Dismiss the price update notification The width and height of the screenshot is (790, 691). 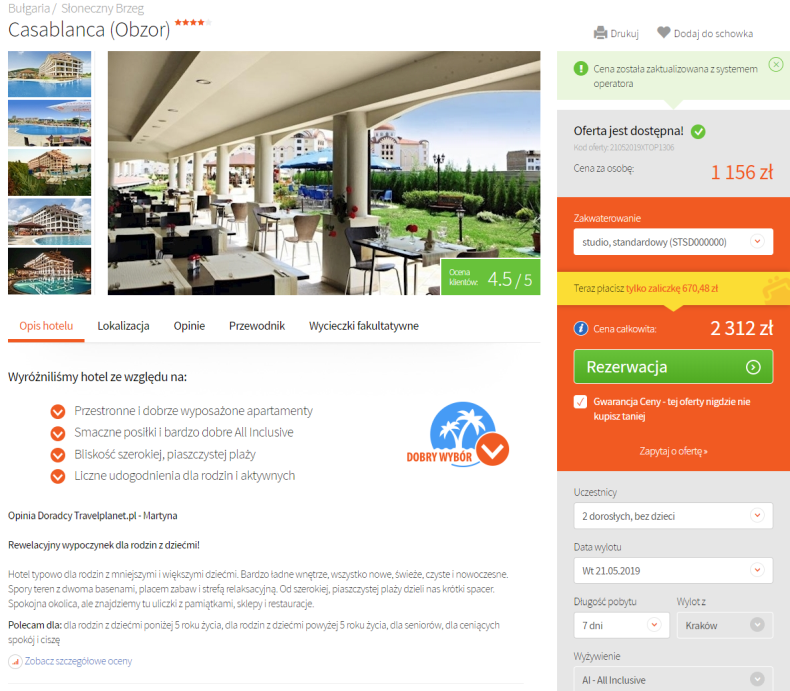coord(775,64)
